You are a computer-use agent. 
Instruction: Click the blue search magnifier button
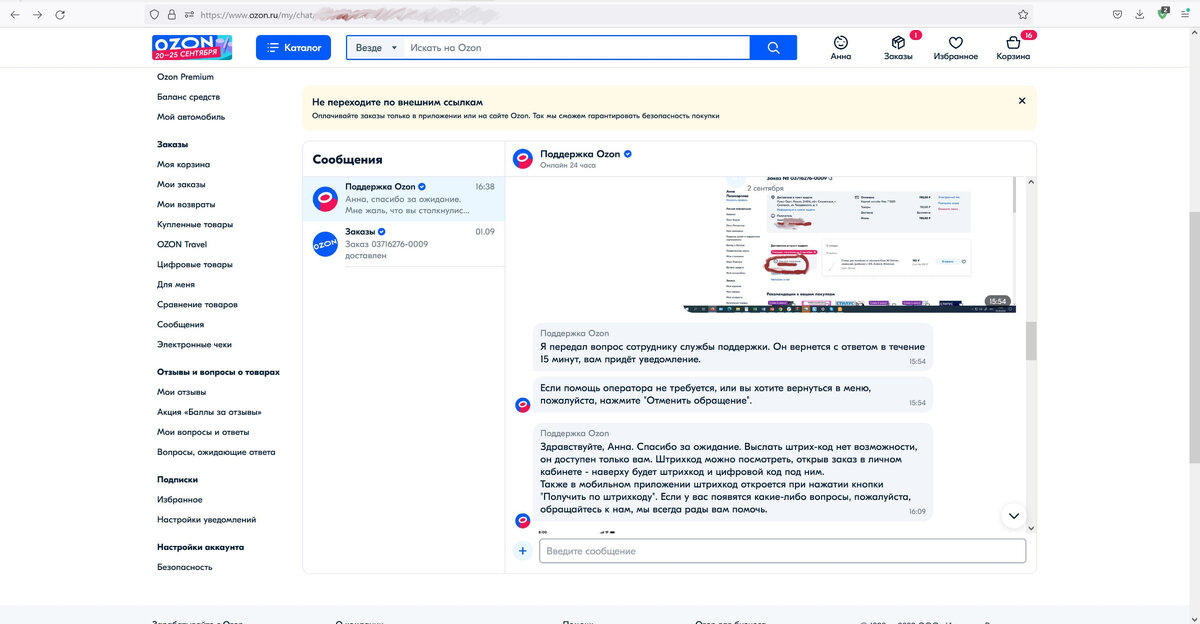pyautogui.click(x=773, y=47)
